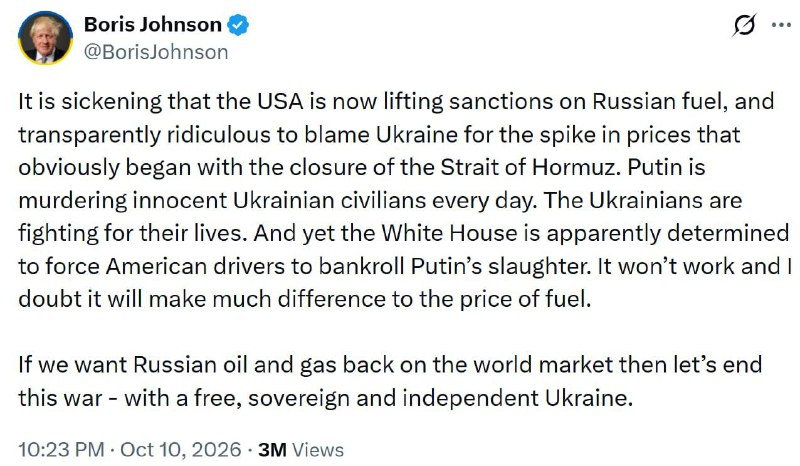
Task: Click "sovereign and independent Ukraine" text
Action: point(440,398)
